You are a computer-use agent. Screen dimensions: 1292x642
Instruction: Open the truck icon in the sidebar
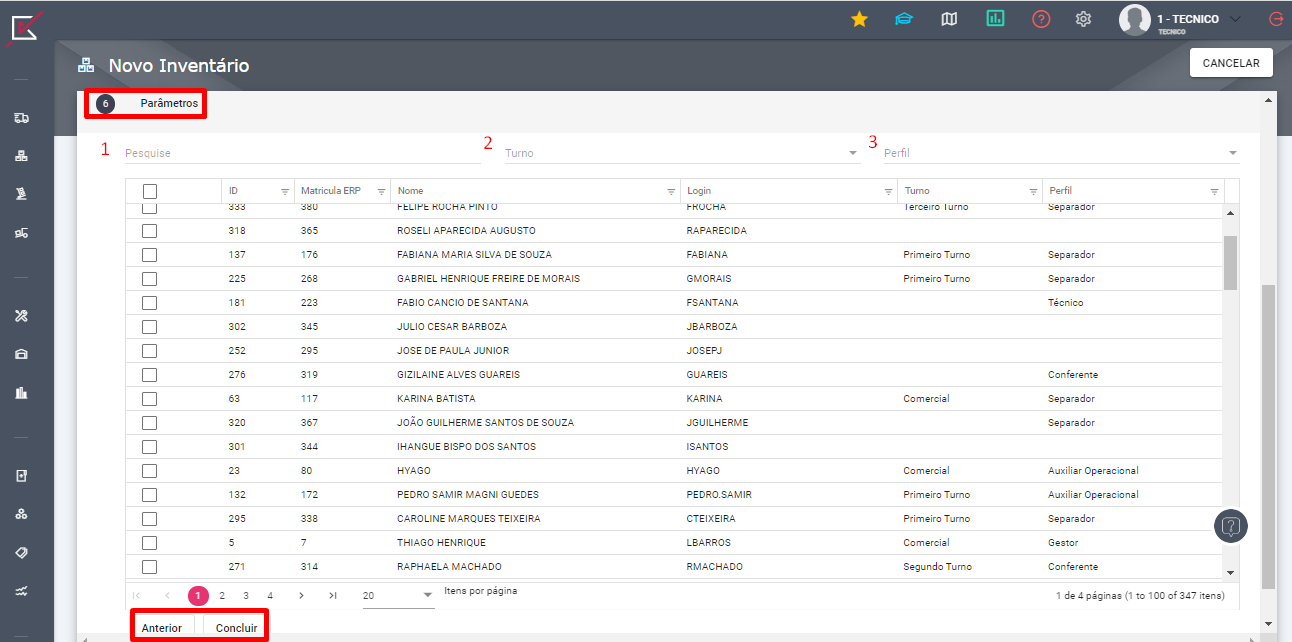pyautogui.click(x=21, y=118)
